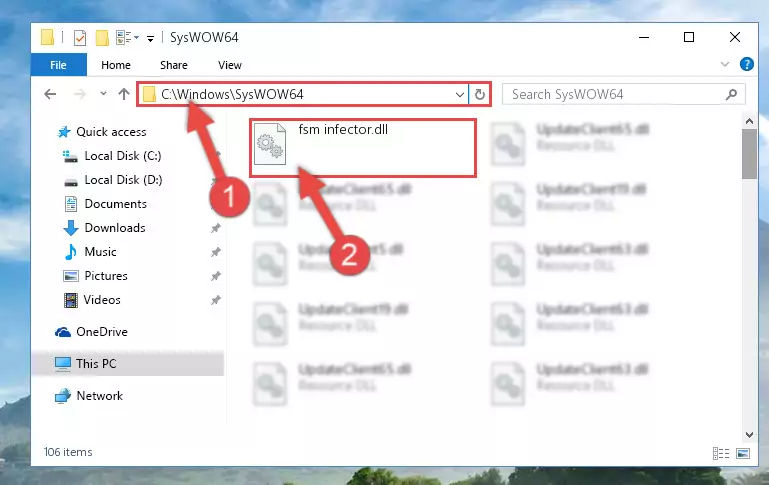
Task: Open Music in the sidebar
Action: click(x=91, y=252)
